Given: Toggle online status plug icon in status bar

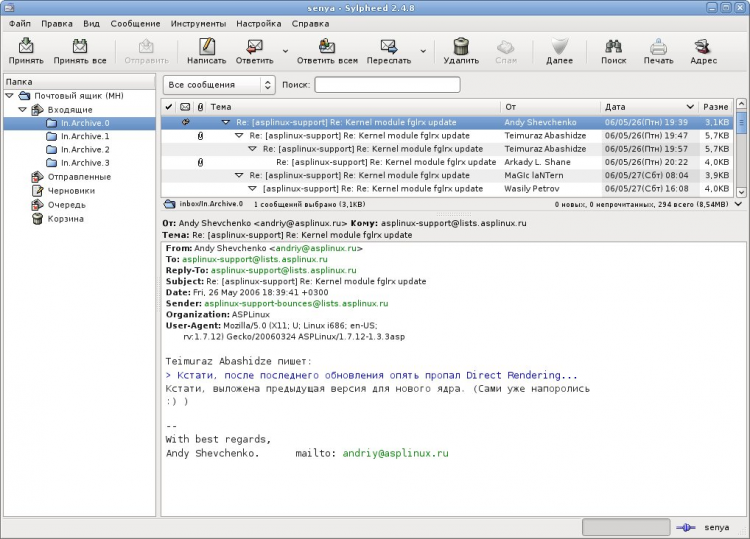Looking at the screenshot, I should tap(685, 527).
